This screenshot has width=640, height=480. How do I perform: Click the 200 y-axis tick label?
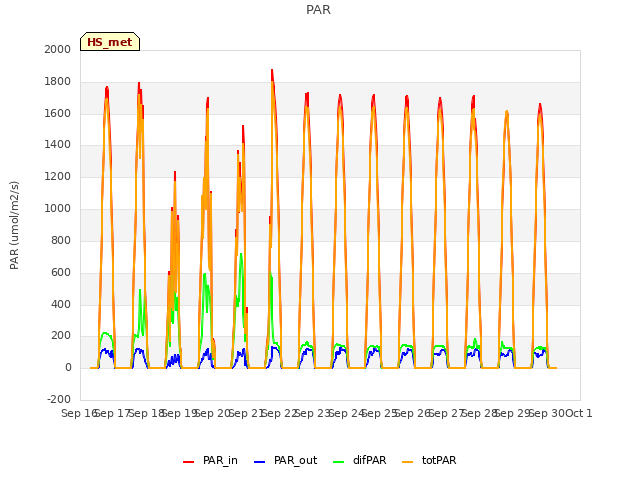click(61, 336)
